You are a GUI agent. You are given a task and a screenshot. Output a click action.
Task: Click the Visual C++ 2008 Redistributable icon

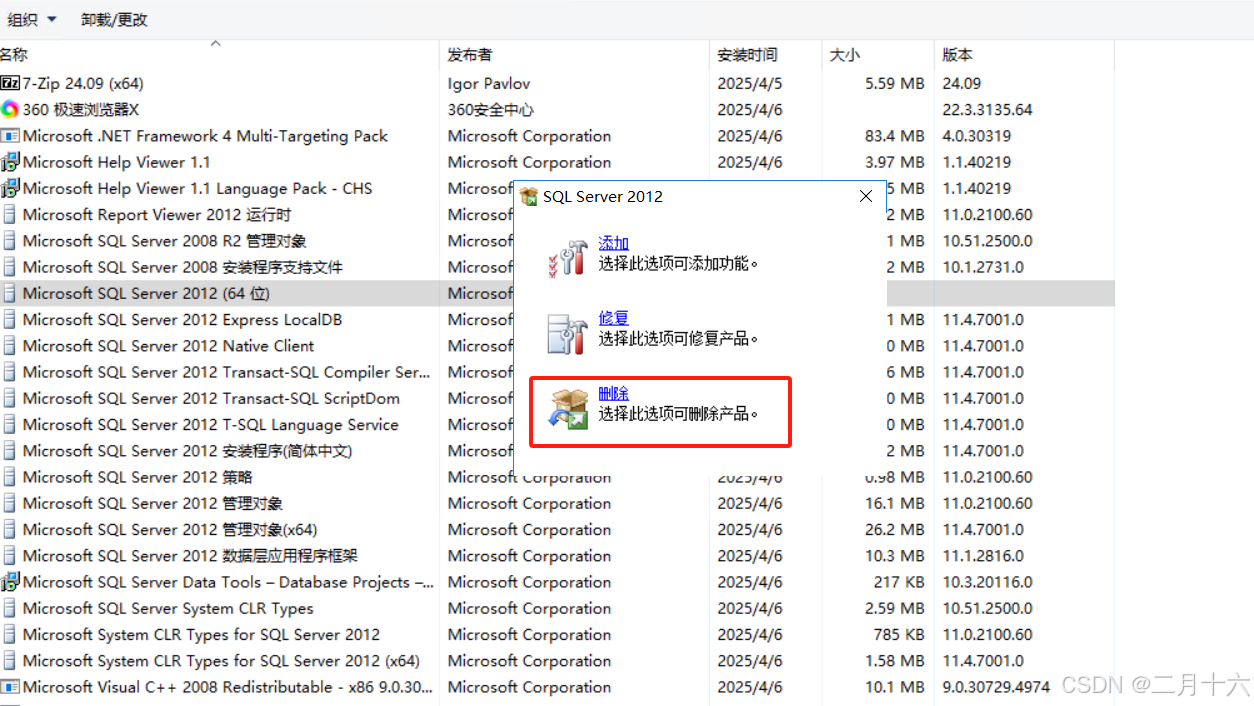(10, 687)
